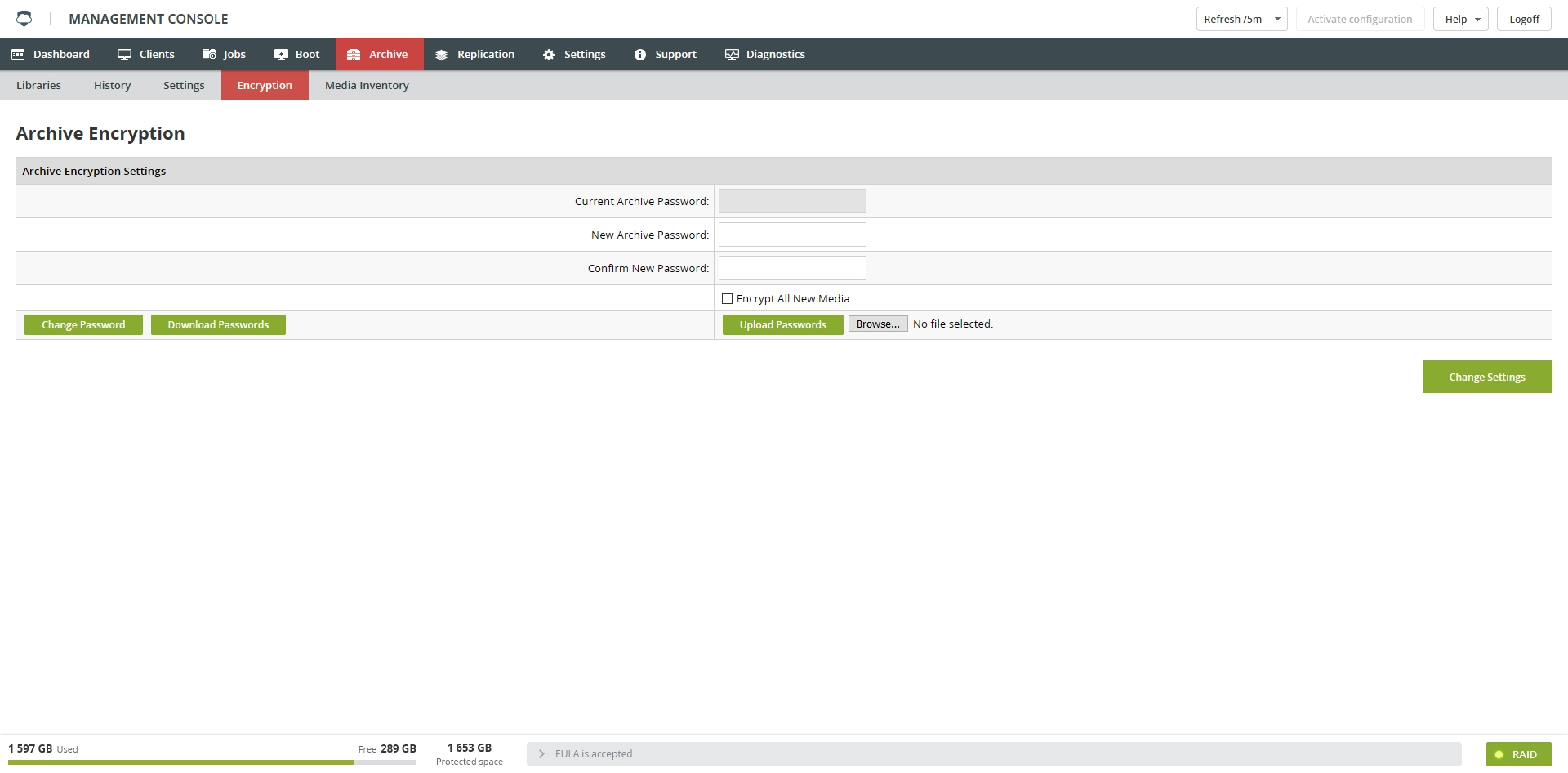Open the Diagnostics menu label

click(x=776, y=54)
